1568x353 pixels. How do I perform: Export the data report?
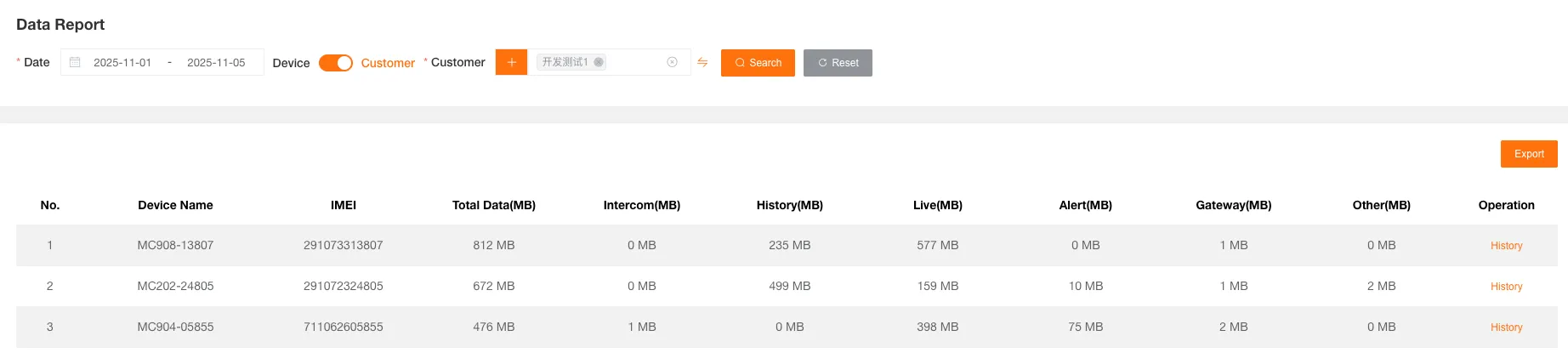(1528, 154)
